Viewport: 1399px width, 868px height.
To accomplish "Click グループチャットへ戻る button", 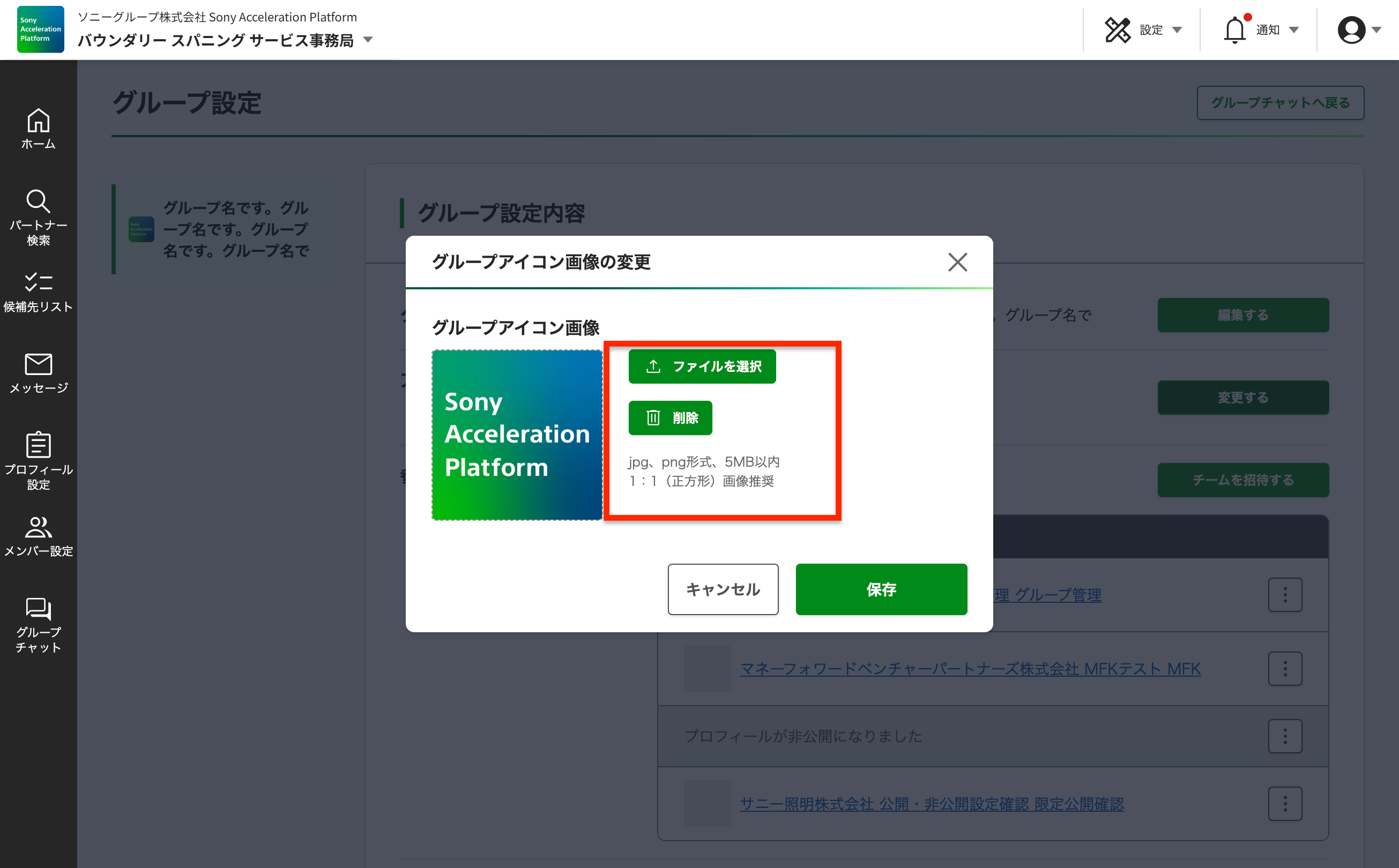I will pyautogui.click(x=1279, y=103).
